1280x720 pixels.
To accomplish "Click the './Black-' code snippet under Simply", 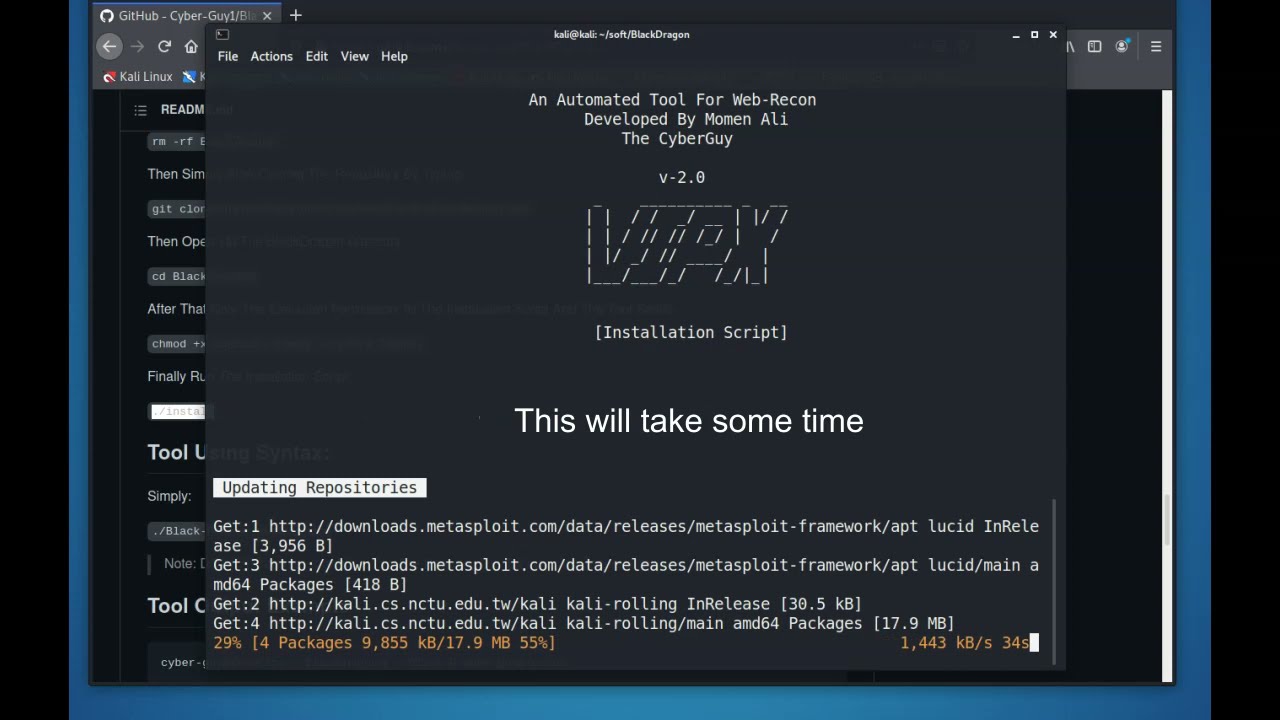I will (177, 531).
